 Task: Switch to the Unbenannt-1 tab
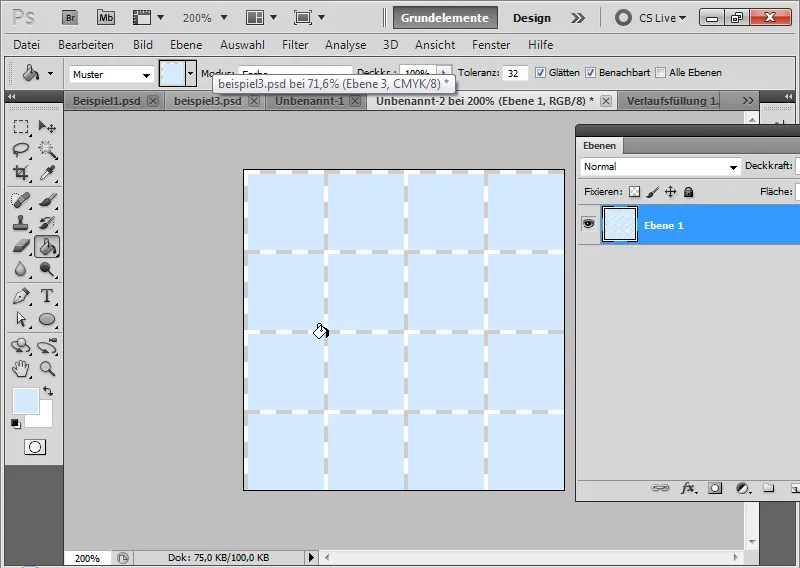pos(309,101)
